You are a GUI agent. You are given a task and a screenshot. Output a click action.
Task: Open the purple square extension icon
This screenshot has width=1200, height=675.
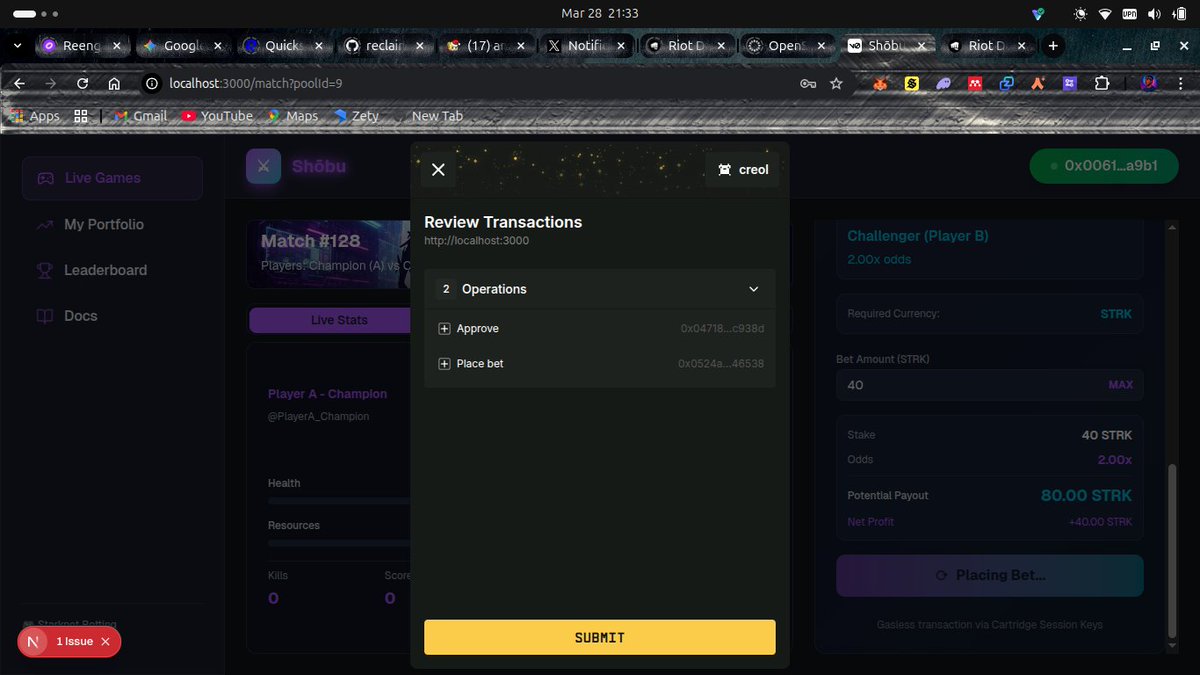point(1069,84)
